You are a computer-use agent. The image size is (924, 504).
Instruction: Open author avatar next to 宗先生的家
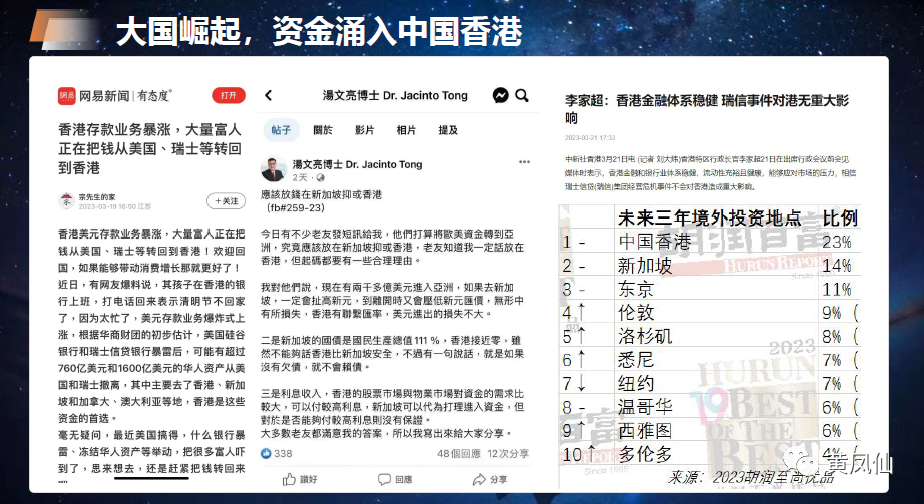(x=66, y=201)
